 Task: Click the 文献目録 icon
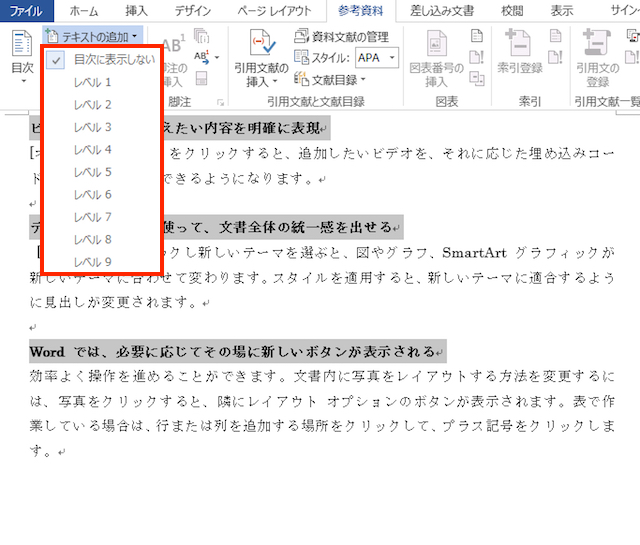301,79
